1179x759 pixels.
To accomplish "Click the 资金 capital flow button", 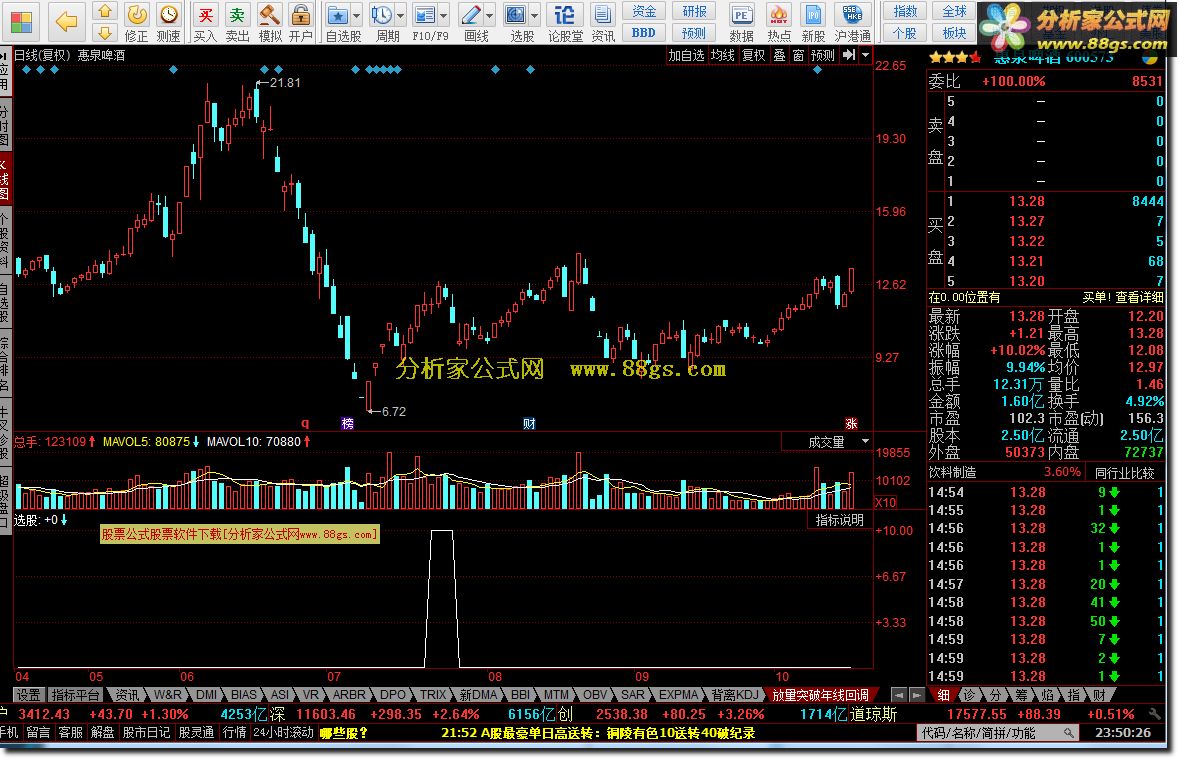I will [x=644, y=11].
